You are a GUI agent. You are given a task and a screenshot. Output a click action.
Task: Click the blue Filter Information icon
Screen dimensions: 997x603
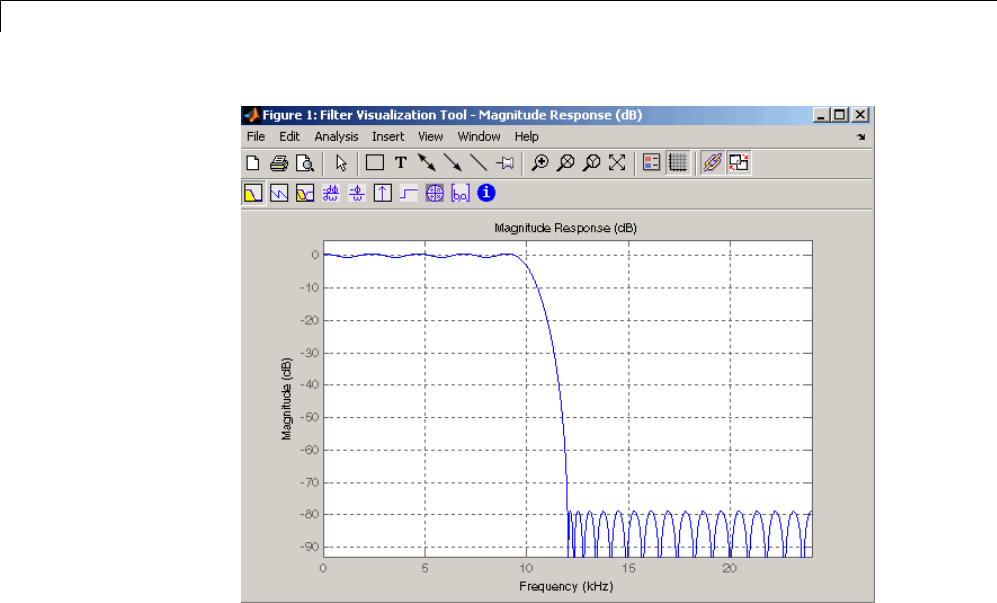click(x=487, y=193)
